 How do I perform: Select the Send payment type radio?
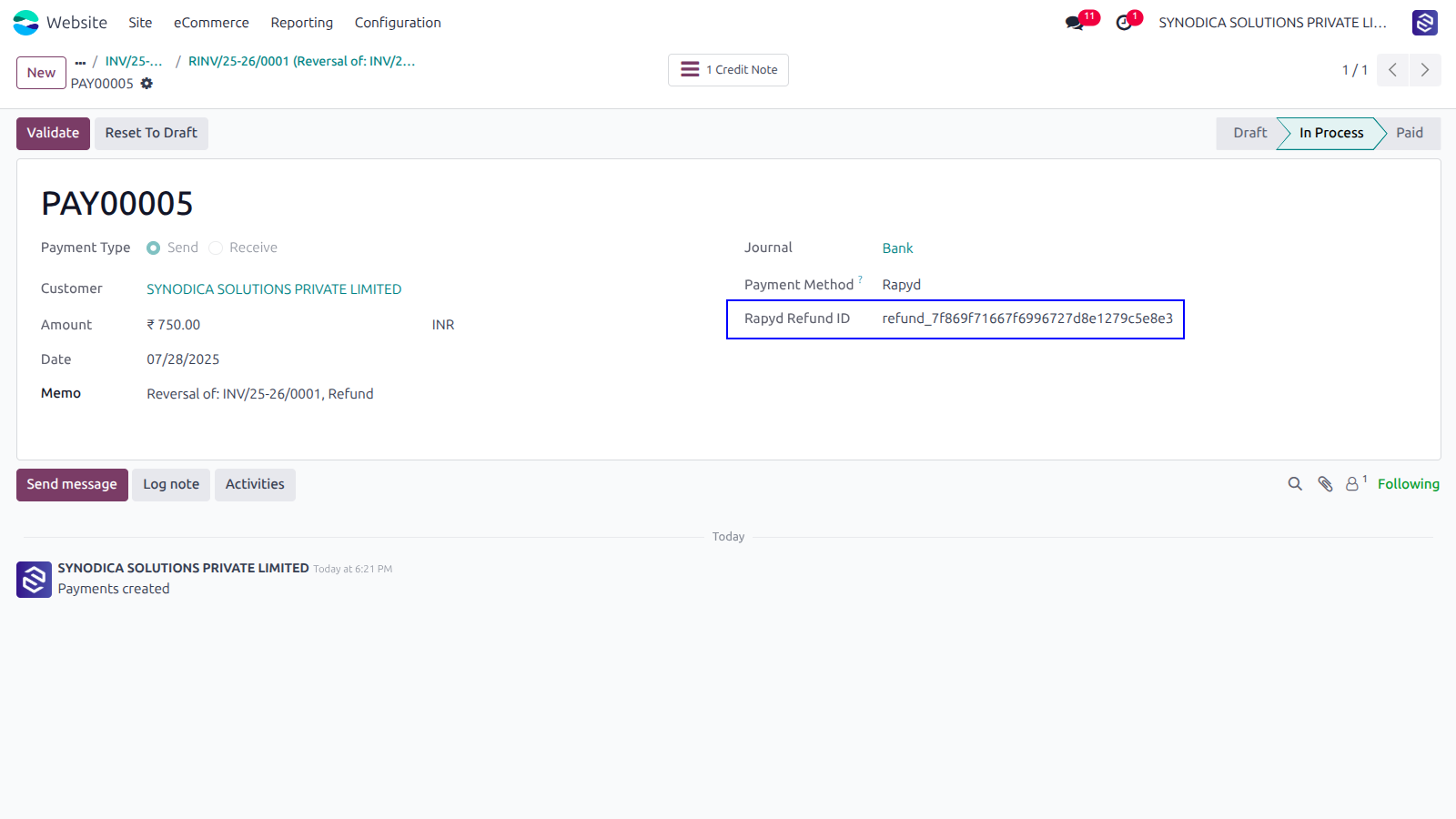coord(154,248)
